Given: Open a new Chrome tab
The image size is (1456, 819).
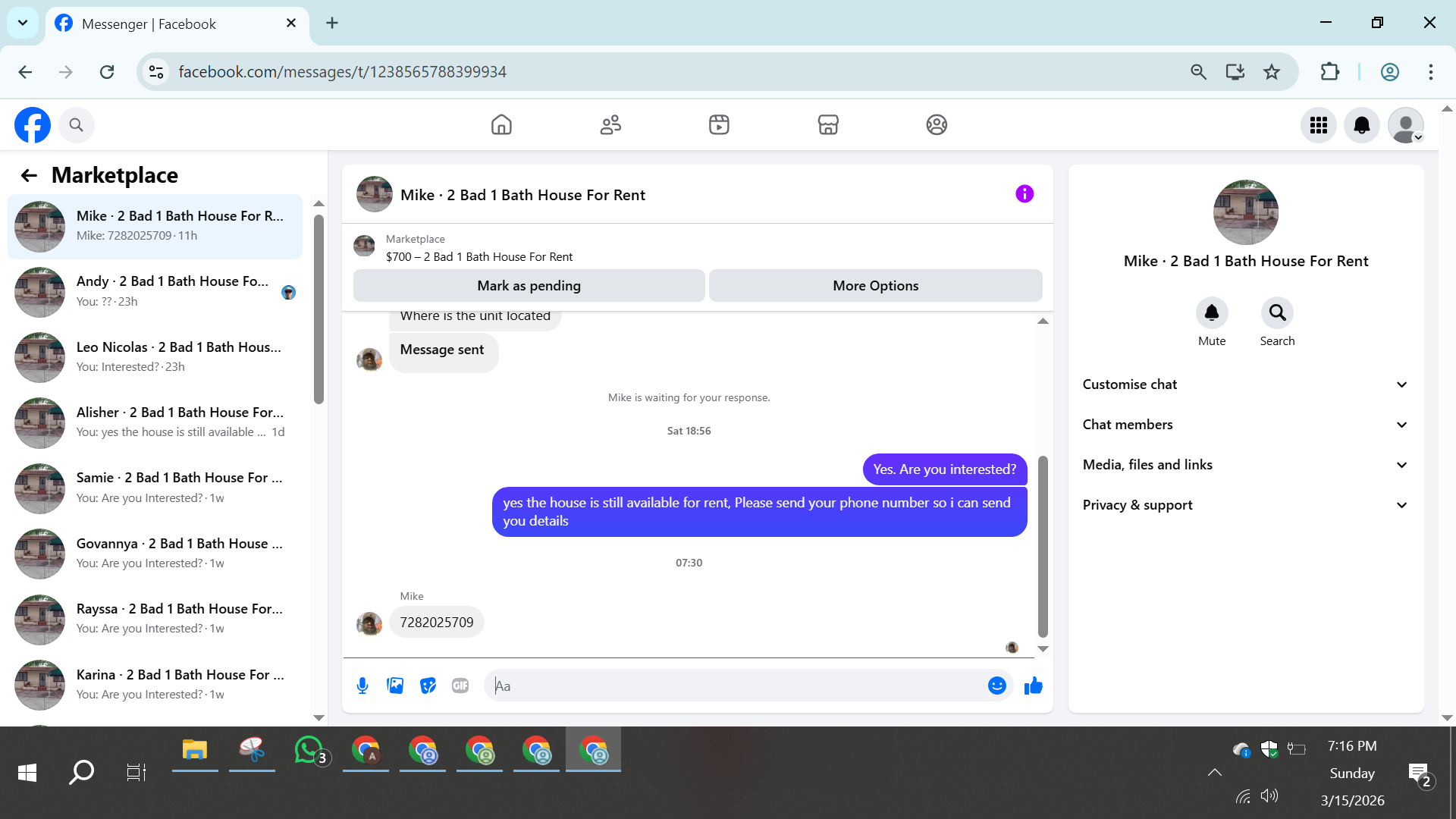Looking at the screenshot, I should [332, 23].
